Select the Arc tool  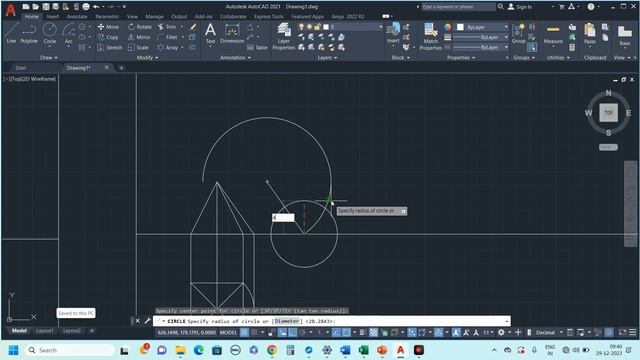(68, 33)
